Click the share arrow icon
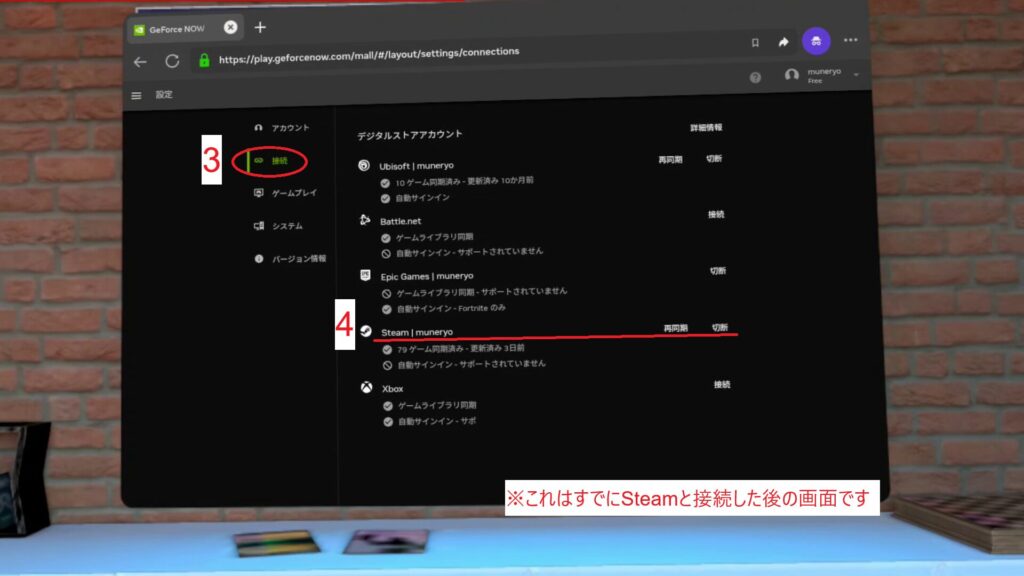This screenshot has height=576, width=1024. [784, 42]
